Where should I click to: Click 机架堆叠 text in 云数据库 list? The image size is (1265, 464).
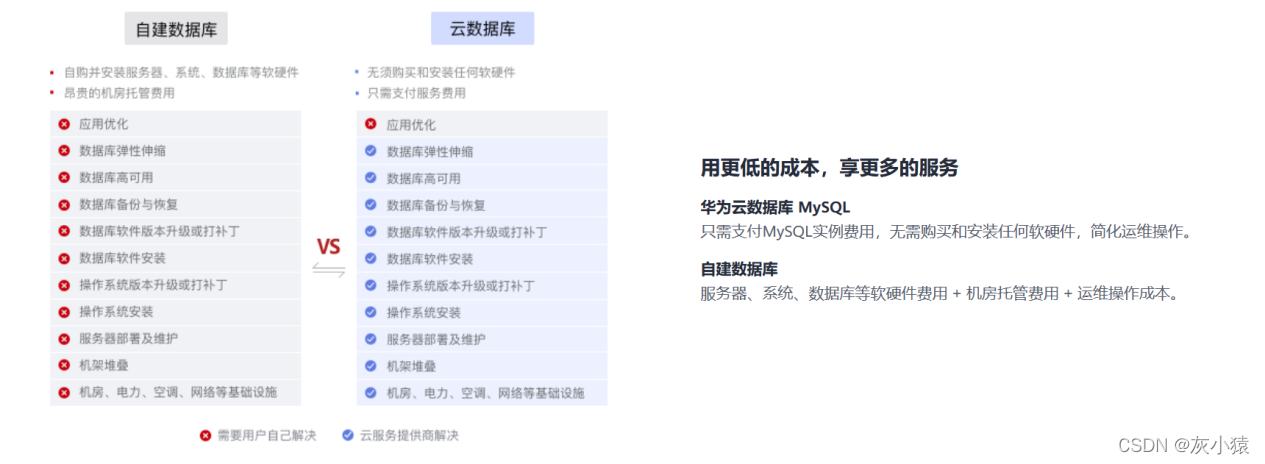(411, 366)
